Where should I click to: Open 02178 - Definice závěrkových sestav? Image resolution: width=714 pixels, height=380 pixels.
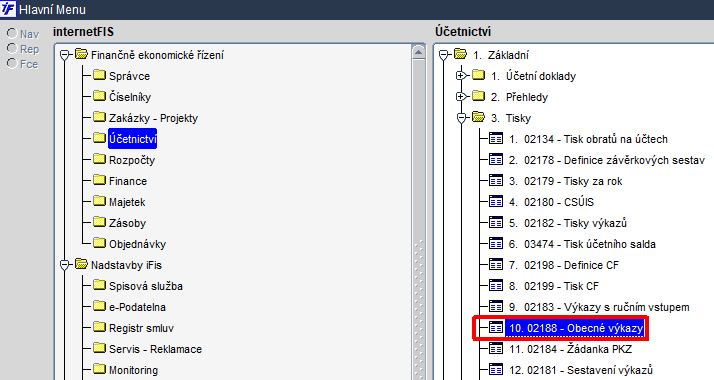(607, 160)
